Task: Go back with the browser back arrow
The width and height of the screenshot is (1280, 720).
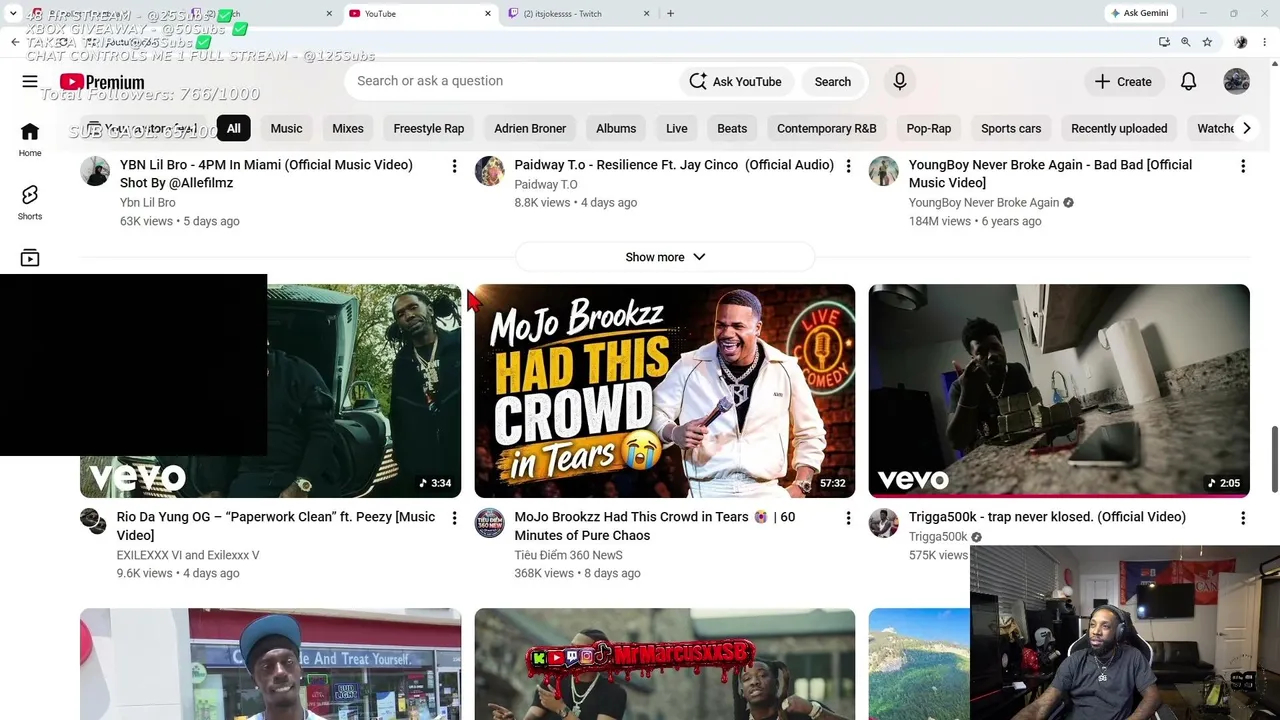Action: [x=15, y=42]
